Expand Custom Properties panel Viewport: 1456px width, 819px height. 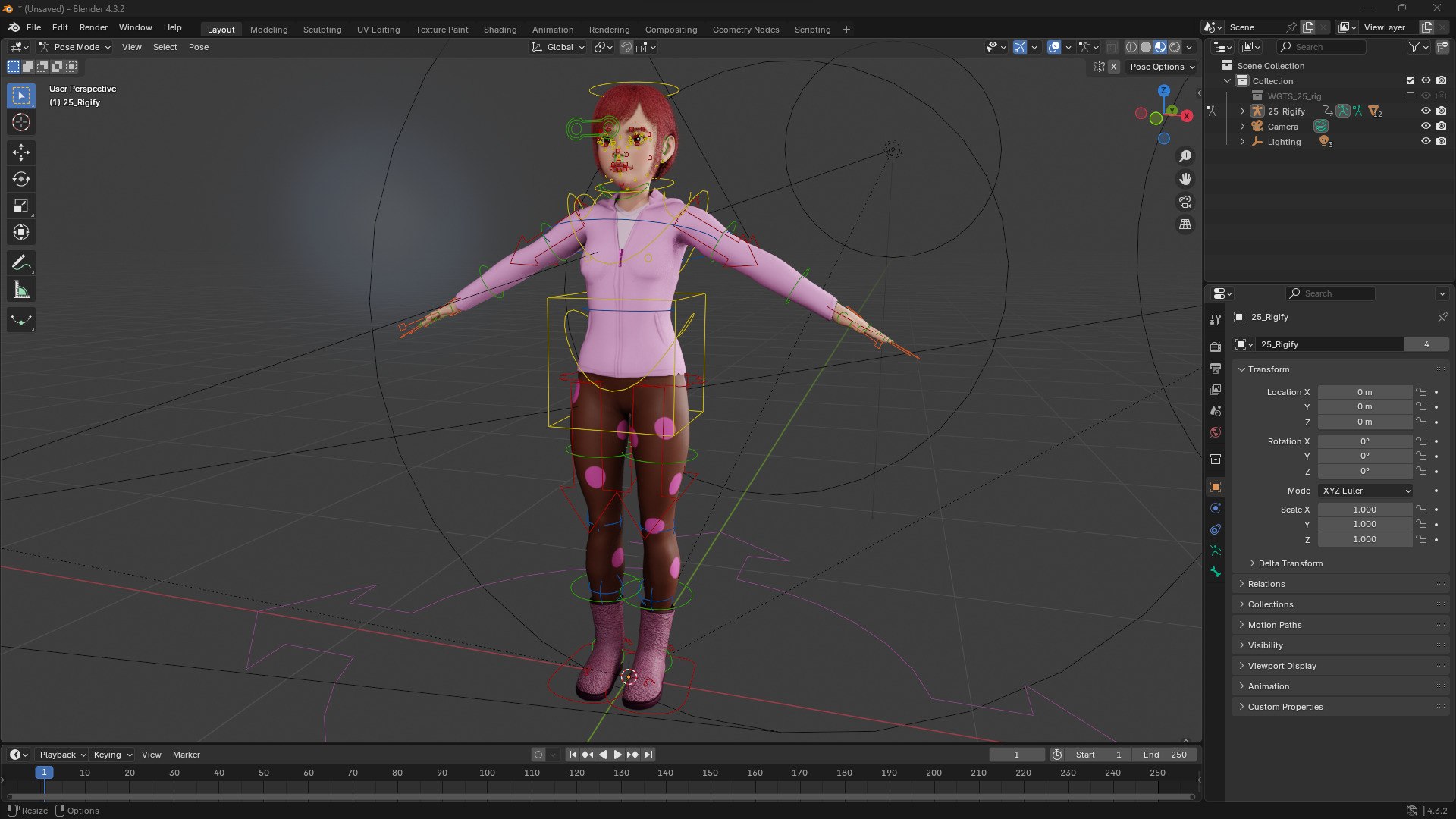[1284, 707]
